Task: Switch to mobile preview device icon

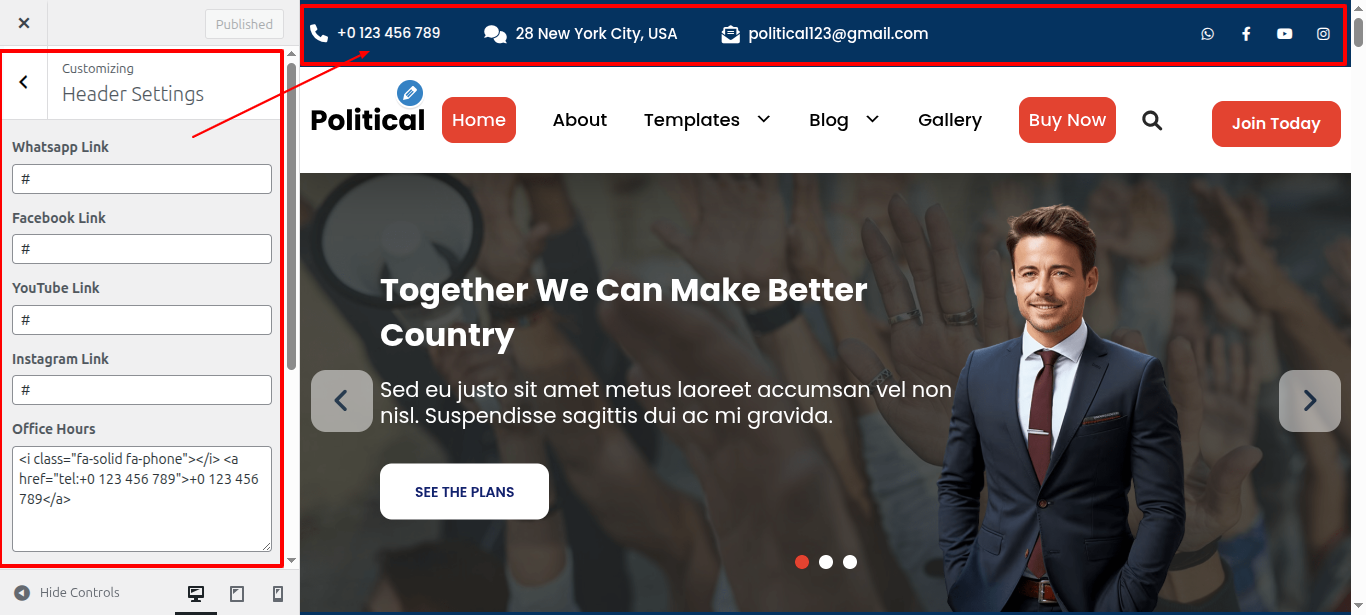Action: (278, 594)
